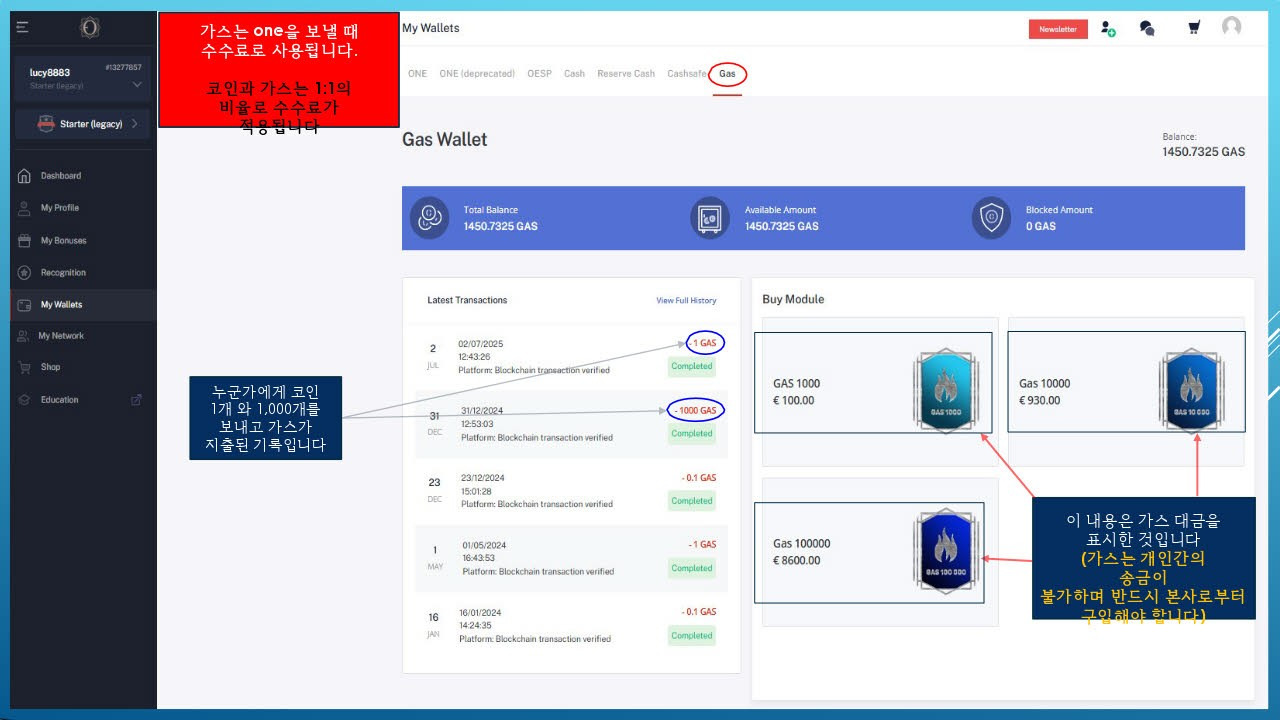
Task: Select the 01/05/2024 16:43:53 transaction text
Action: [x=538, y=558]
